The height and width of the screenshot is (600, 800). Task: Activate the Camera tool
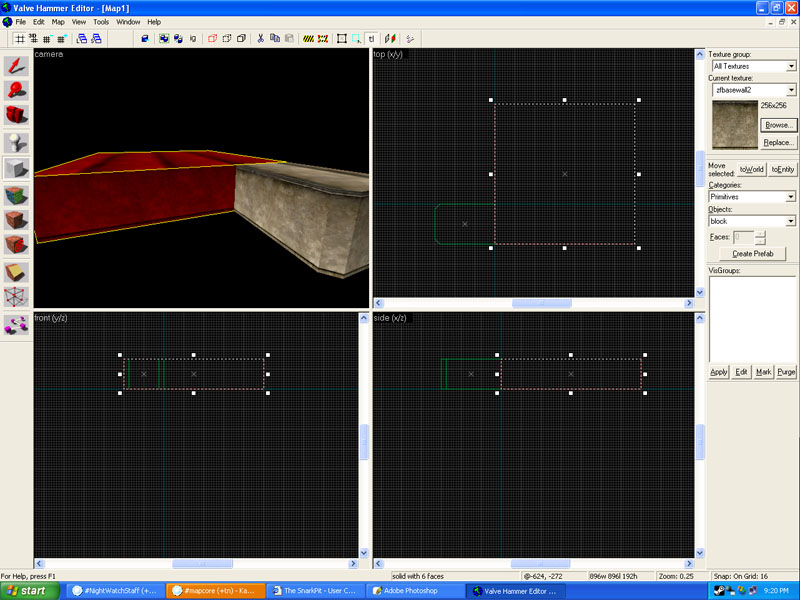[16, 116]
